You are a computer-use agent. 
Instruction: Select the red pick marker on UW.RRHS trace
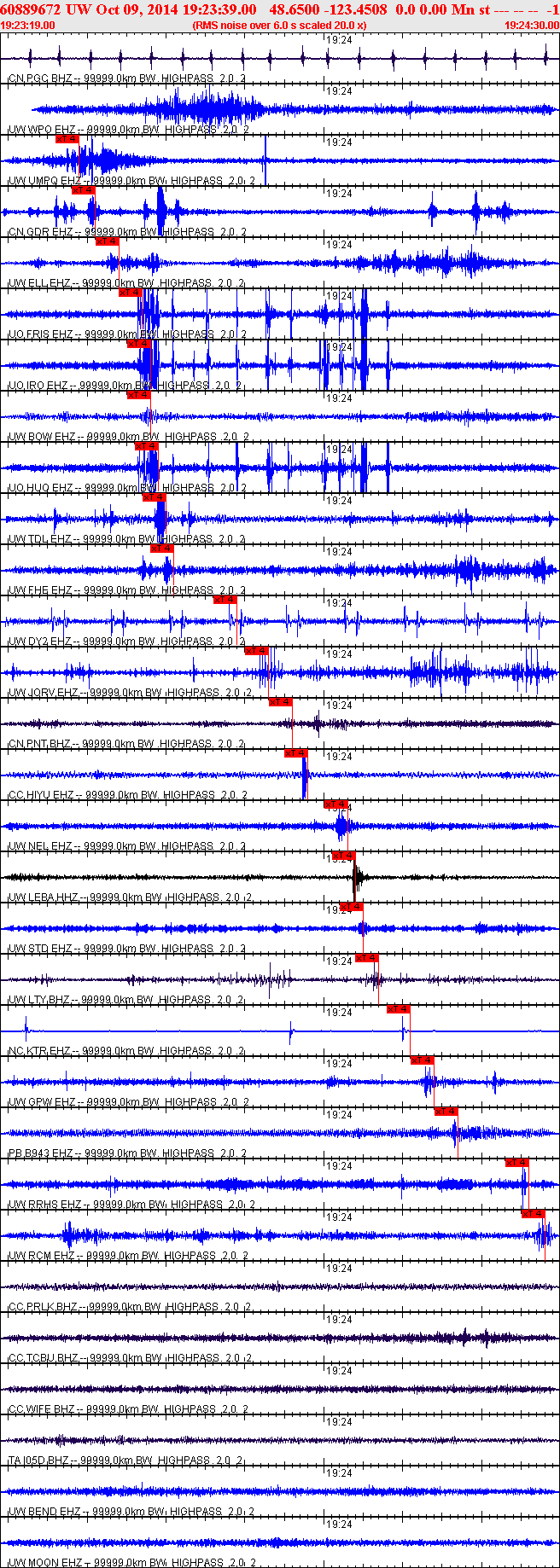[x=517, y=1162]
